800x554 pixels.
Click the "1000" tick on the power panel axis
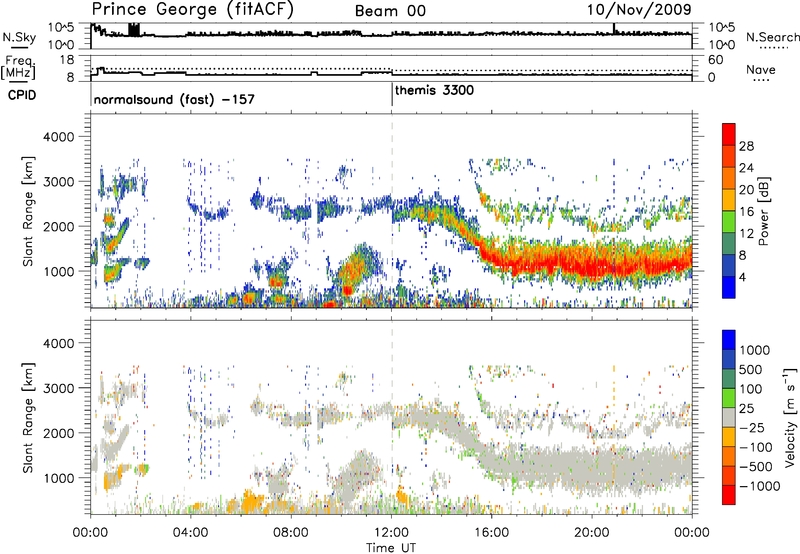click(x=59, y=271)
